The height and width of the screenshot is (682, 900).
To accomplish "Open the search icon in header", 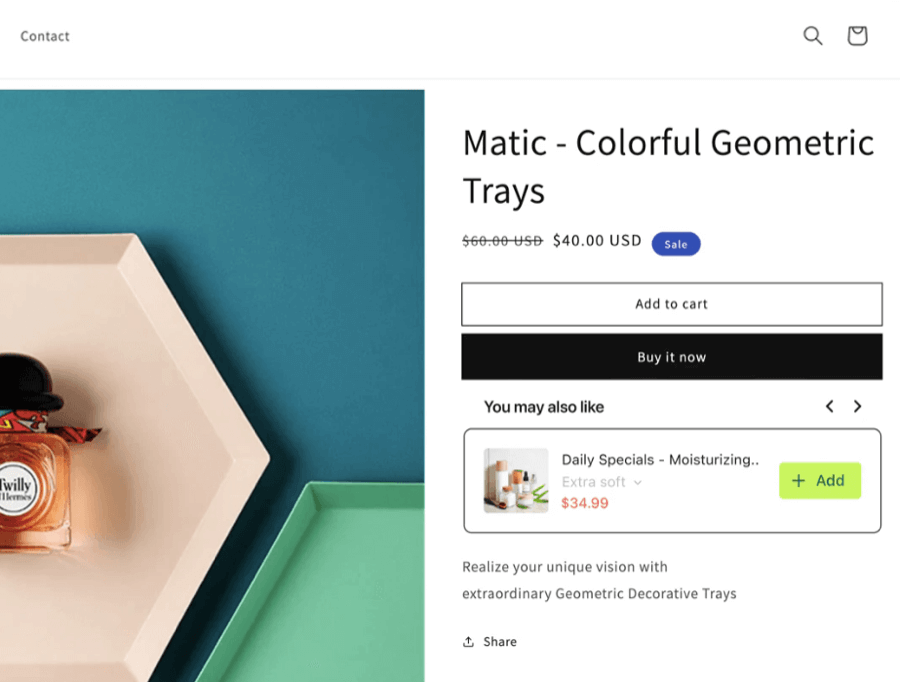I will [x=813, y=36].
